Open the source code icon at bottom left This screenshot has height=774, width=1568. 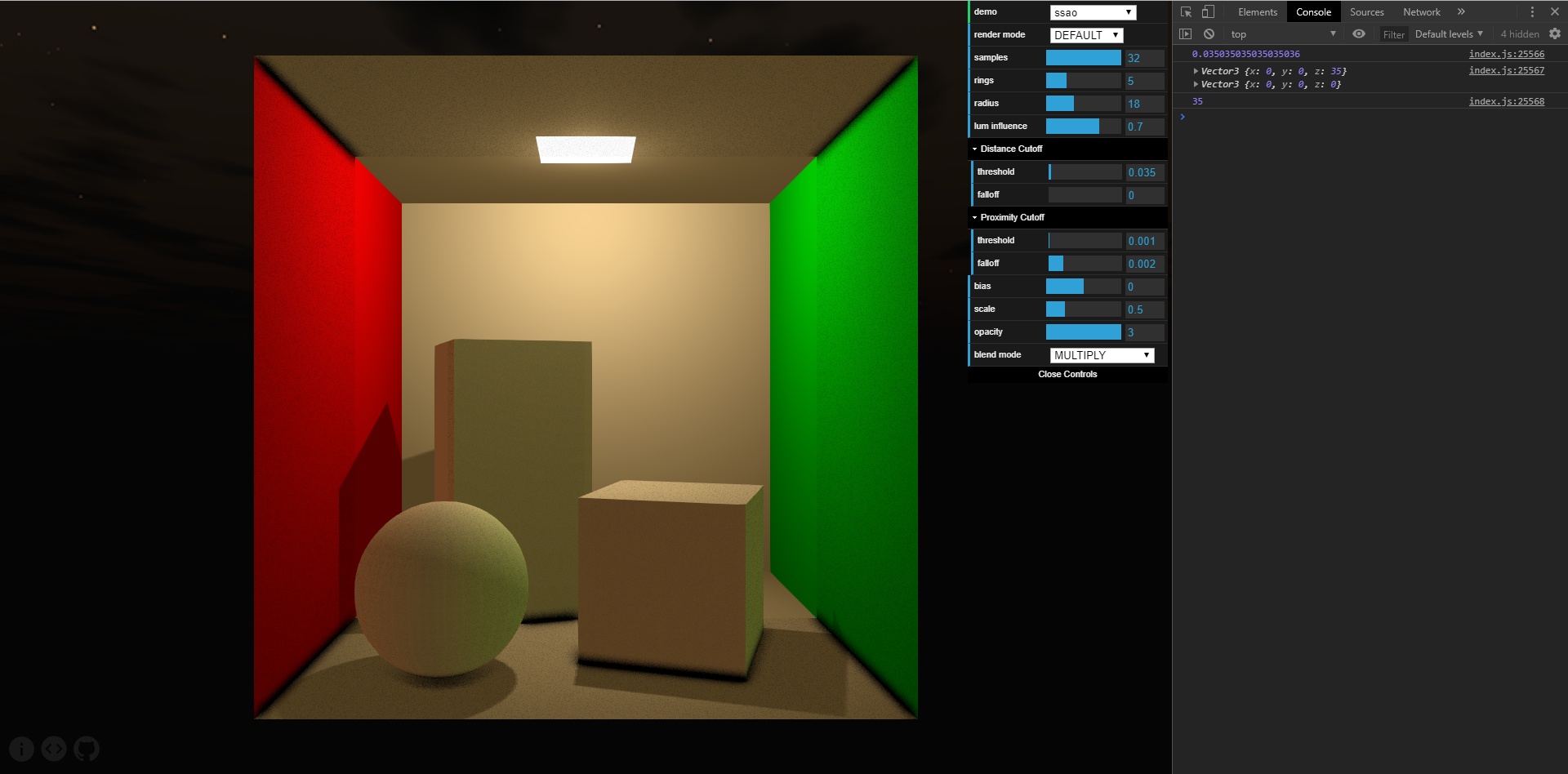[x=54, y=749]
